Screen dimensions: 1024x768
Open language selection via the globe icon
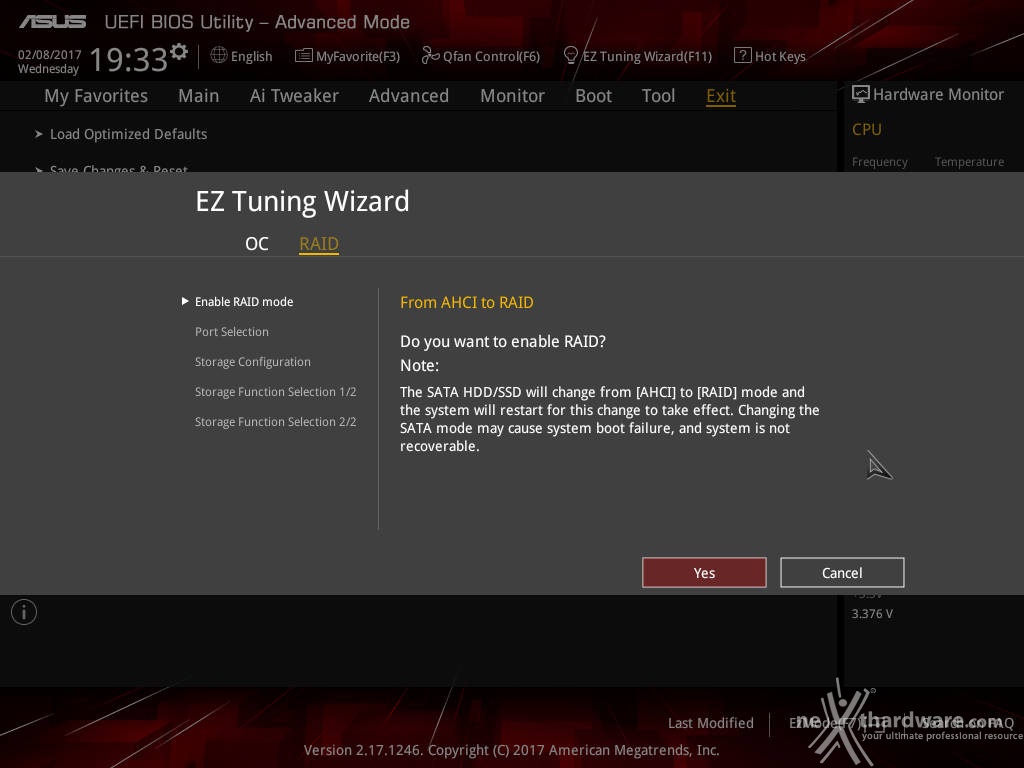pos(219,56)
